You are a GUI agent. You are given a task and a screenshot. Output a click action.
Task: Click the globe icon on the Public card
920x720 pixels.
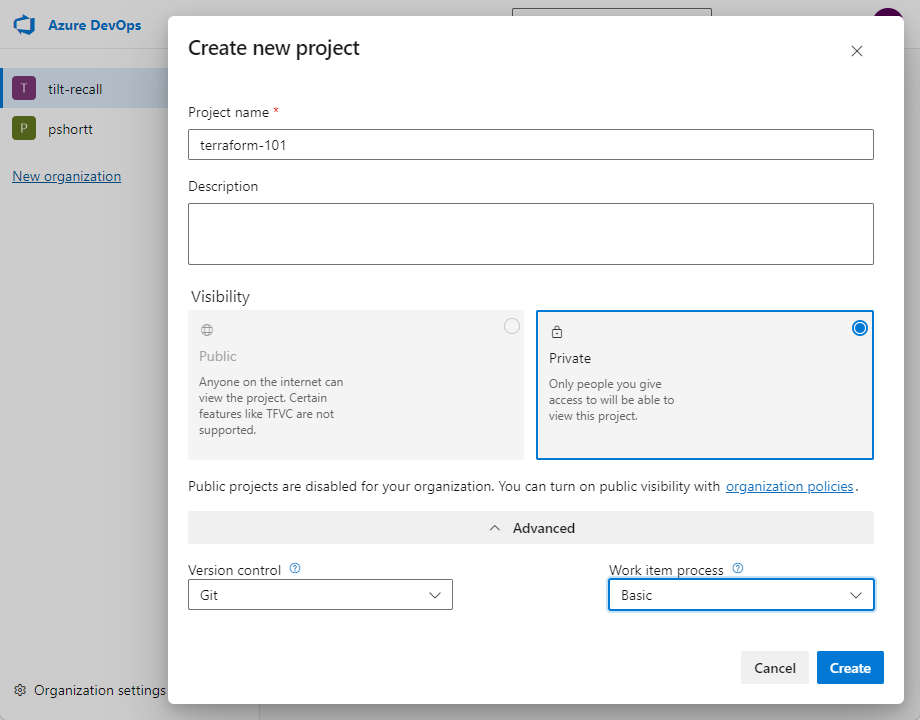[x=207, y=330]
